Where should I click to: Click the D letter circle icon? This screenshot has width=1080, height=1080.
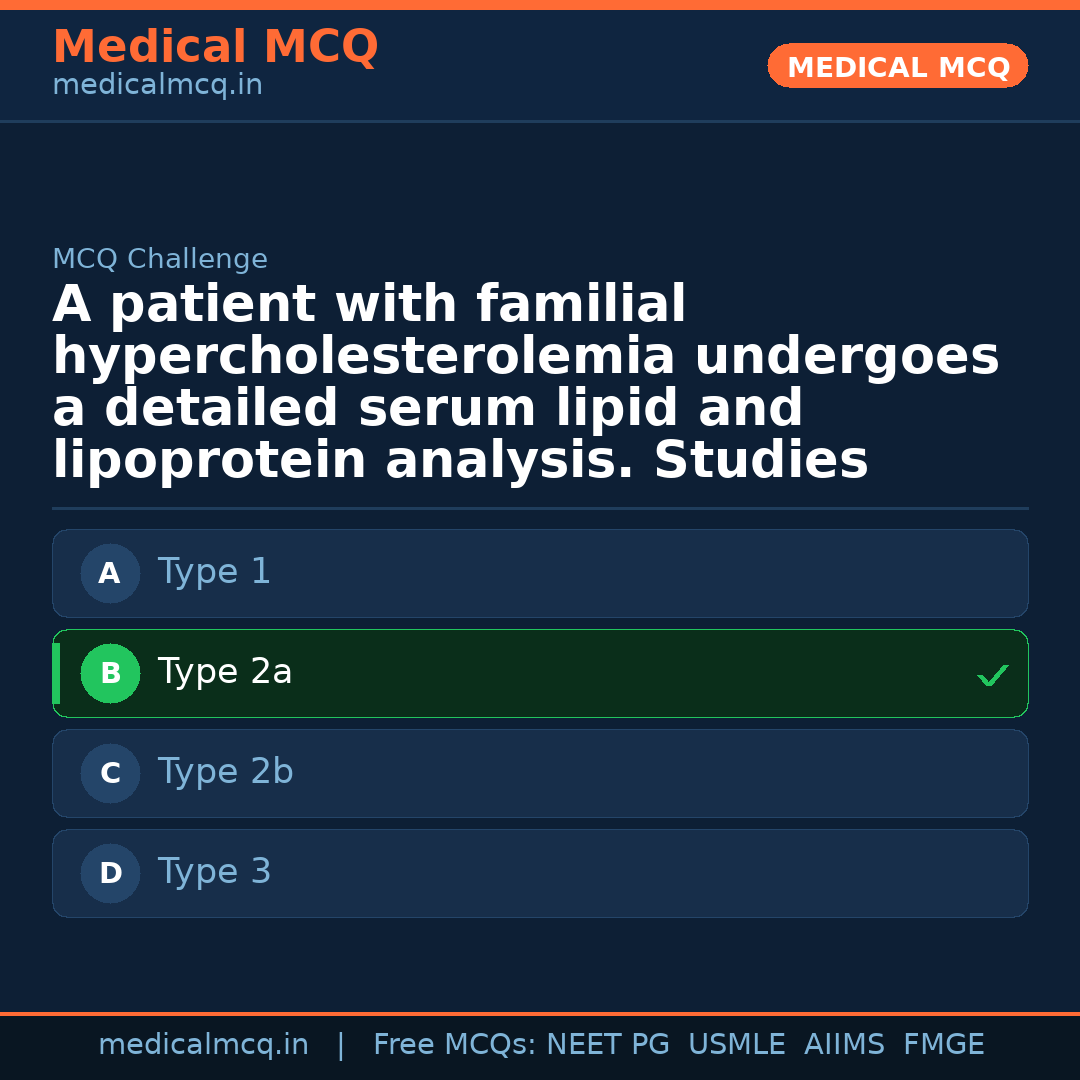tap(110, 874)
